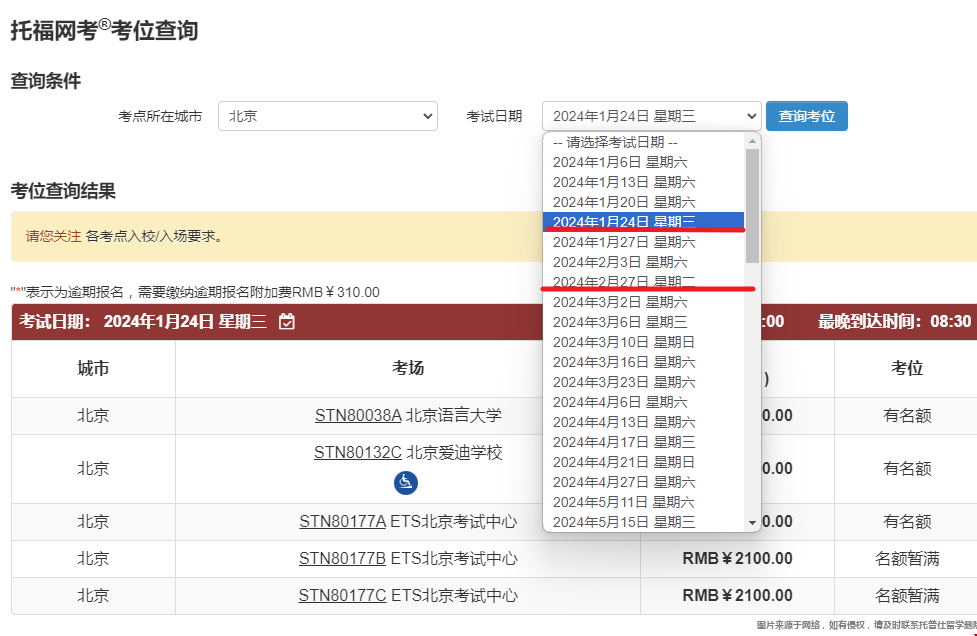Click the exam date dropdown arrow
Viewport: 977px width, 636px height.
click(753, 115)
